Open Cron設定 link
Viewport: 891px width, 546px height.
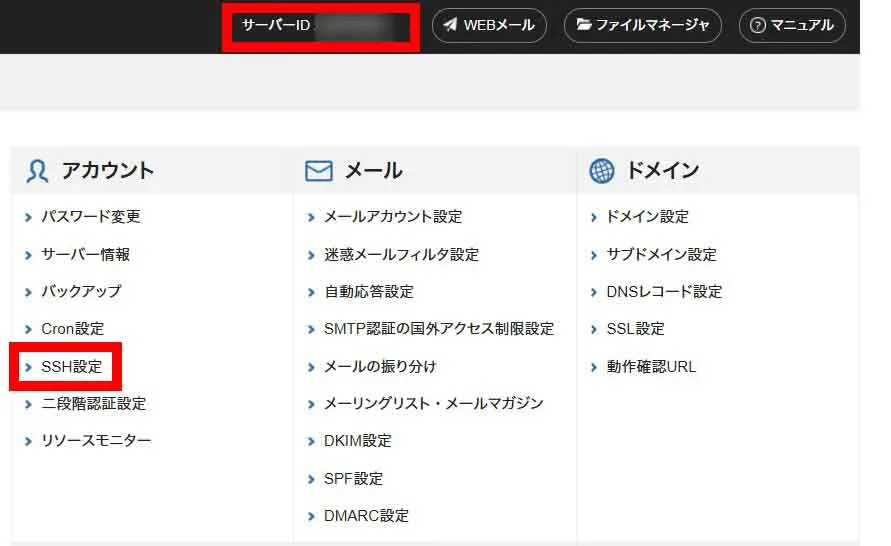pos(72,329)
